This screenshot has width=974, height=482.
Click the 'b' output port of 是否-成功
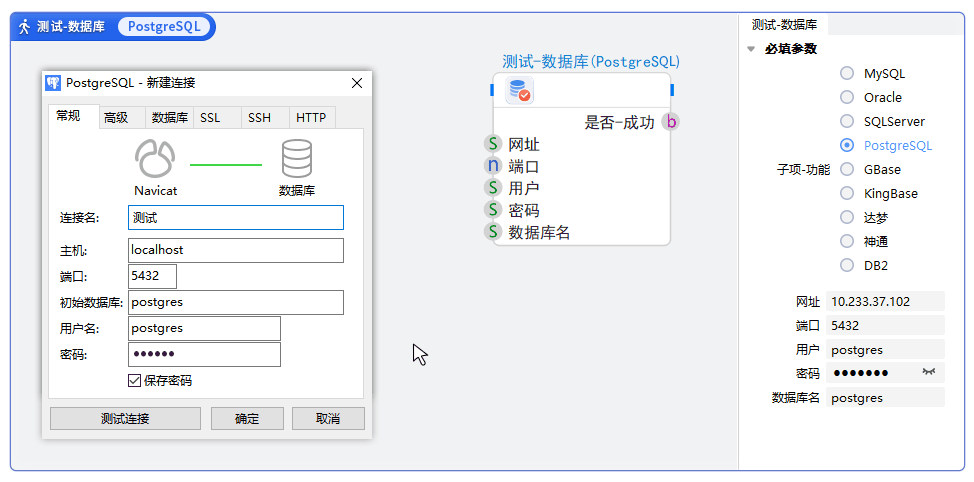(x=671, y=122)
